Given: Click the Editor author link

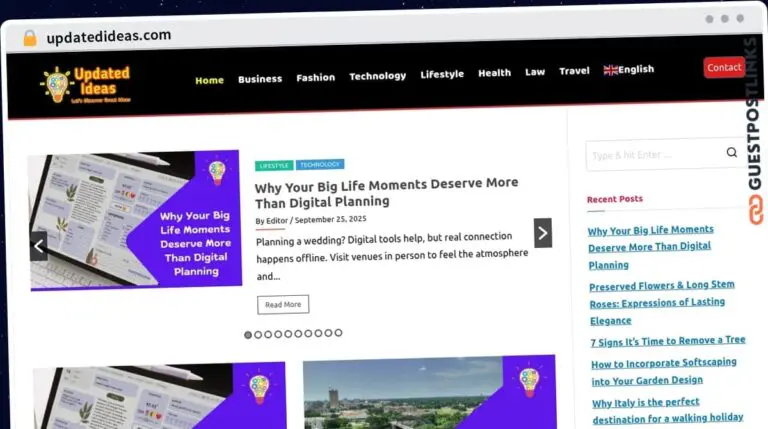Looking at the screenshot, I should click(277, 221).
